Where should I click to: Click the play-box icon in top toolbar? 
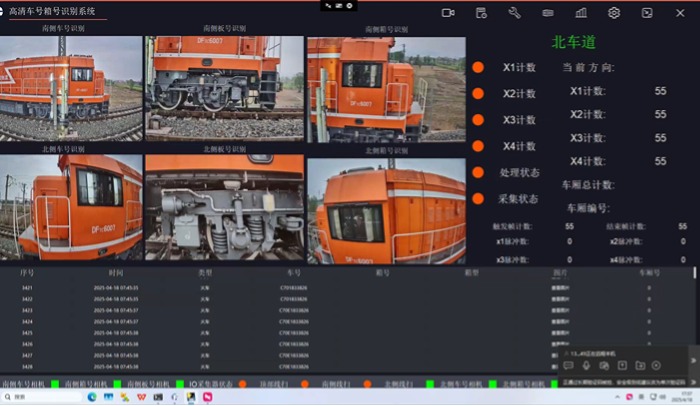coord(647,13)
